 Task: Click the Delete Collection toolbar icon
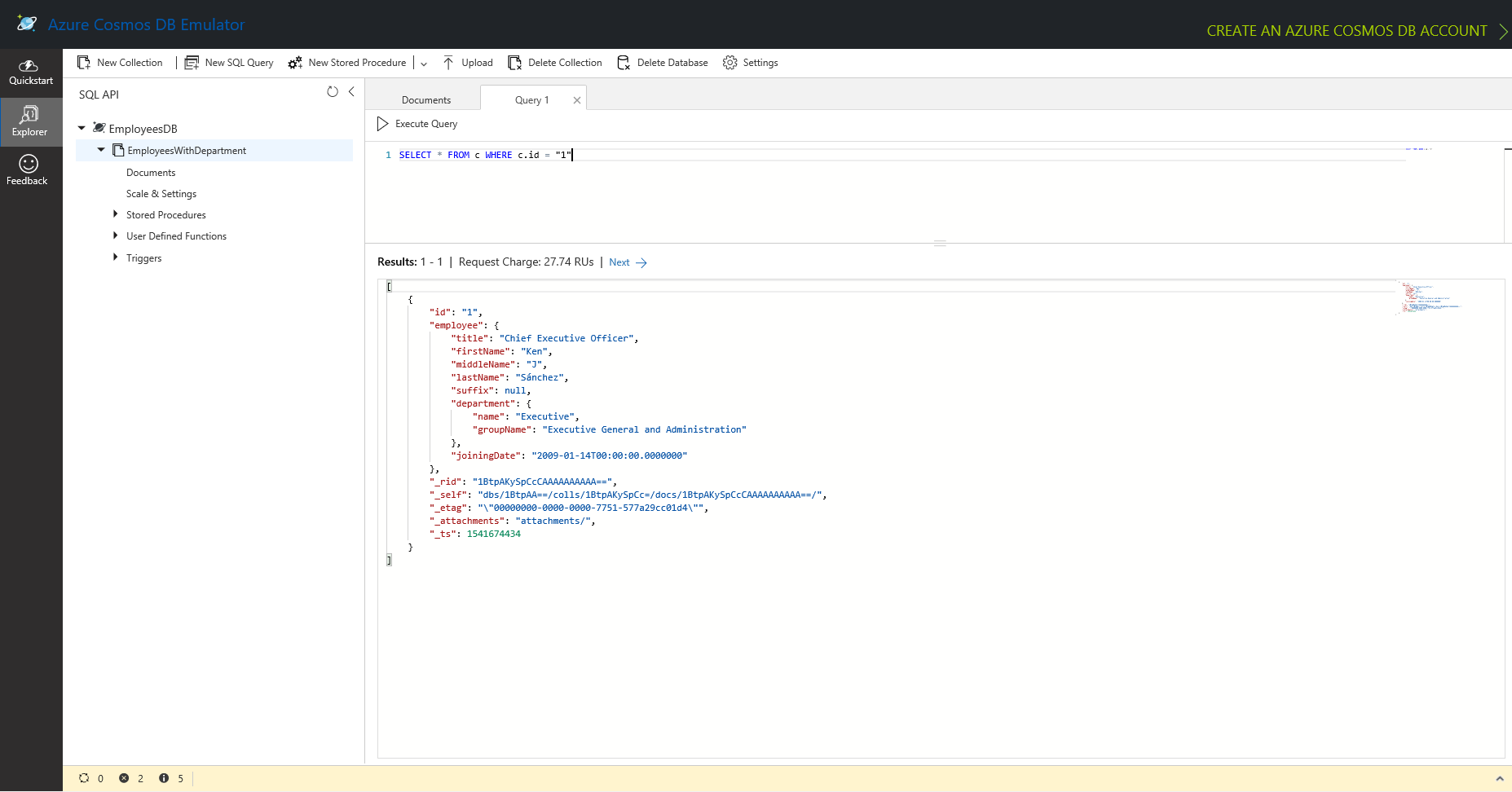point(514,63)
